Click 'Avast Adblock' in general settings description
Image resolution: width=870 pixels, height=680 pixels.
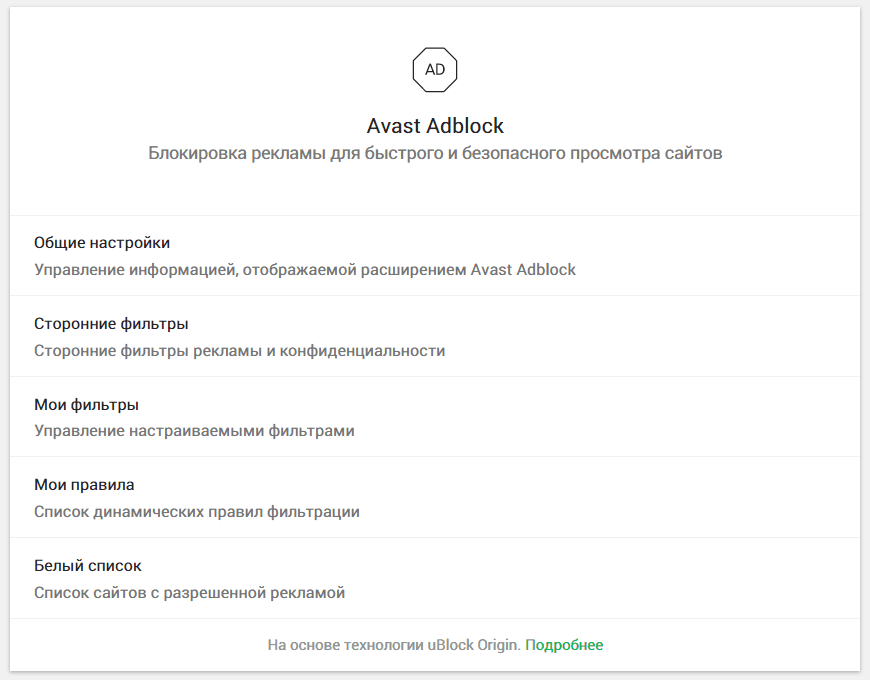523,270
